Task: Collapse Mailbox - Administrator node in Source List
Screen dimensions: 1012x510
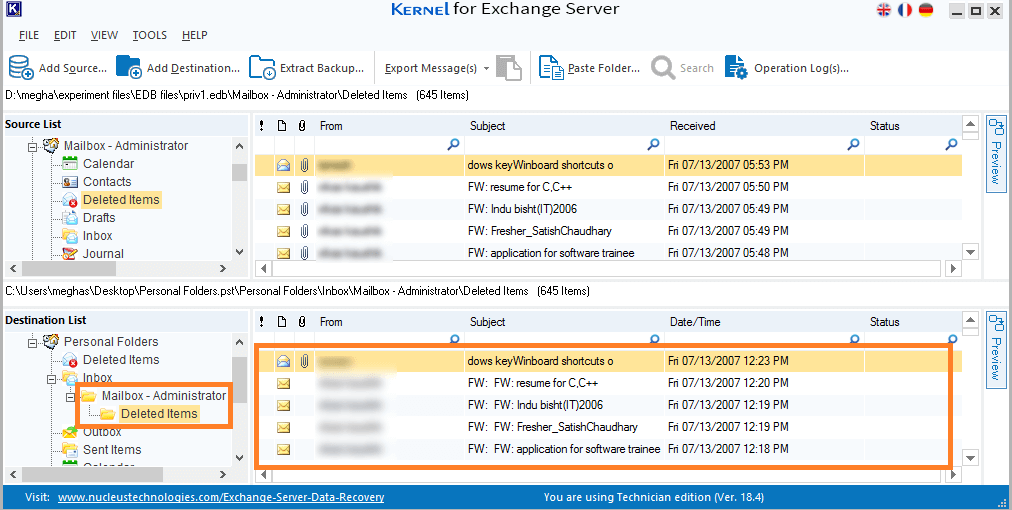Action: (x=32, y=147)
